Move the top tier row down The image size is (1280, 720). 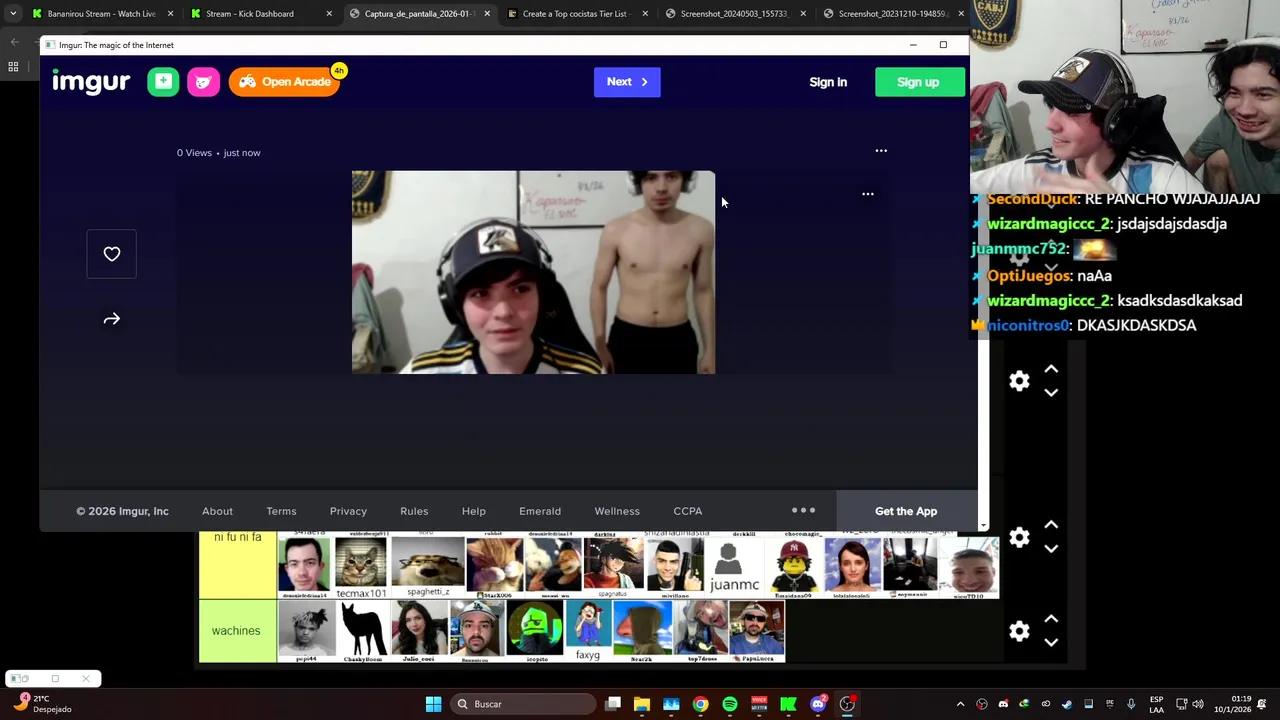click(1051, 393)
